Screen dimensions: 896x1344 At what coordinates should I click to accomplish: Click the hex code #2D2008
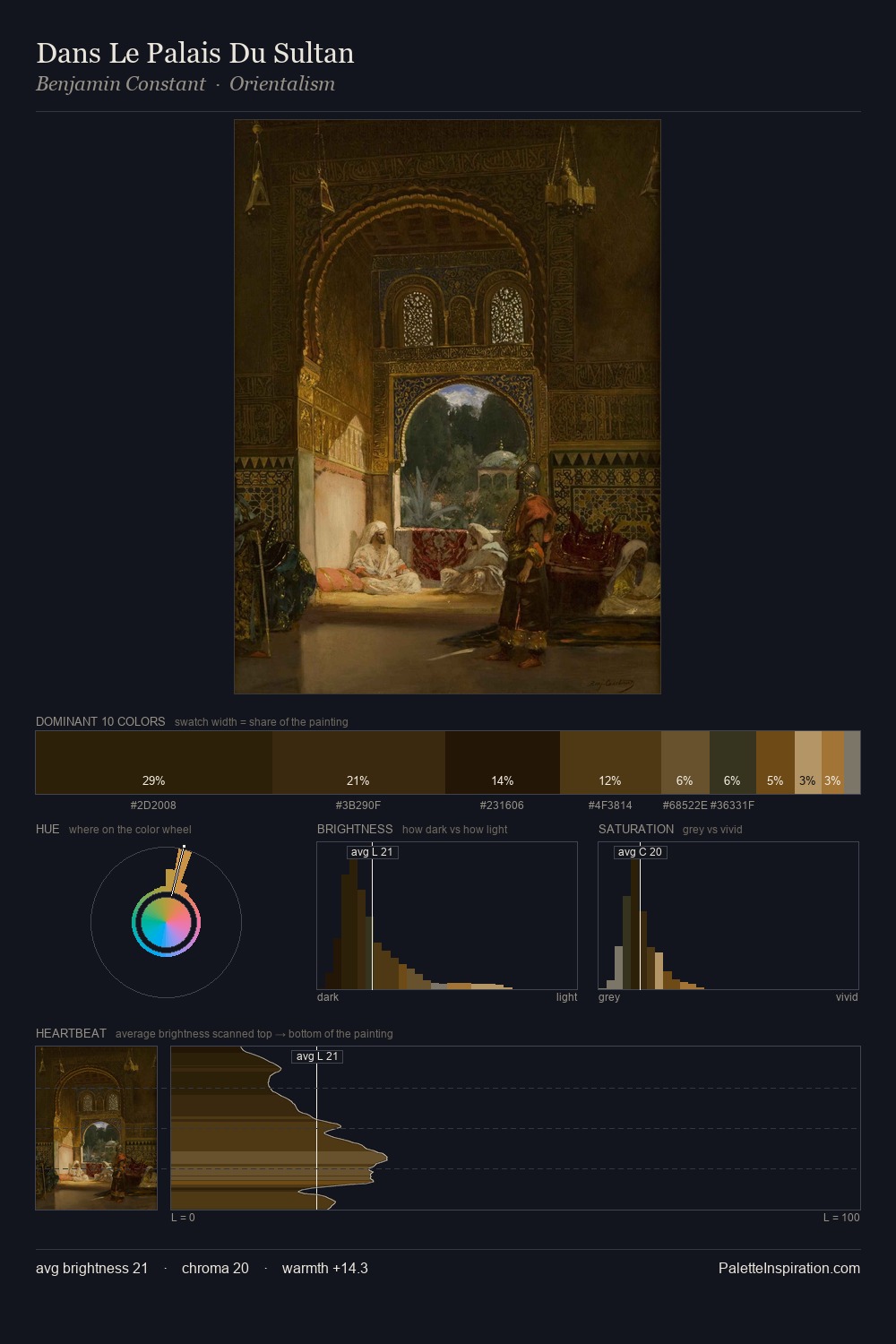153,806
